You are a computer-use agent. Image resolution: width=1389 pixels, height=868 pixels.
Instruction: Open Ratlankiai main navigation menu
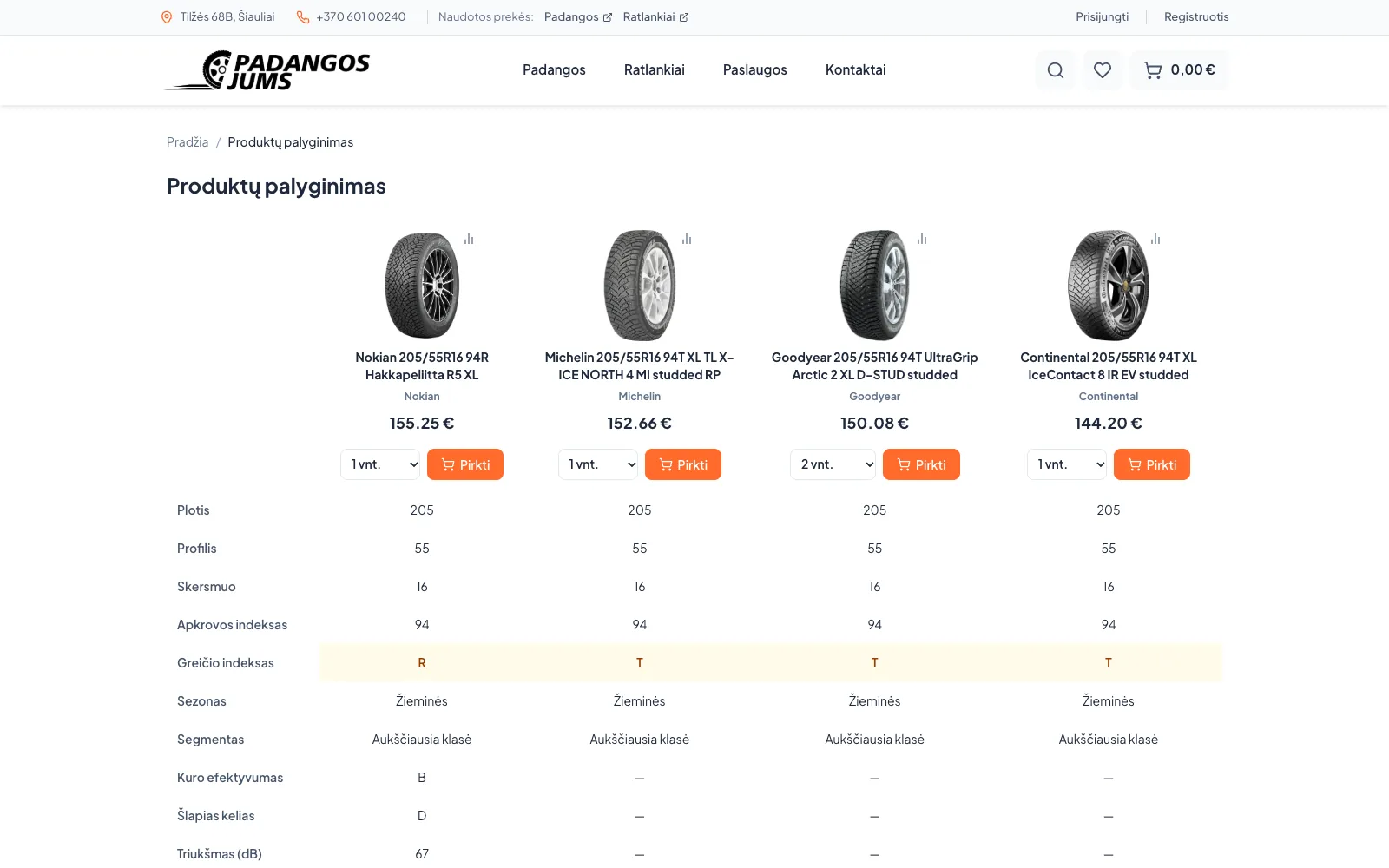(655, 70)
